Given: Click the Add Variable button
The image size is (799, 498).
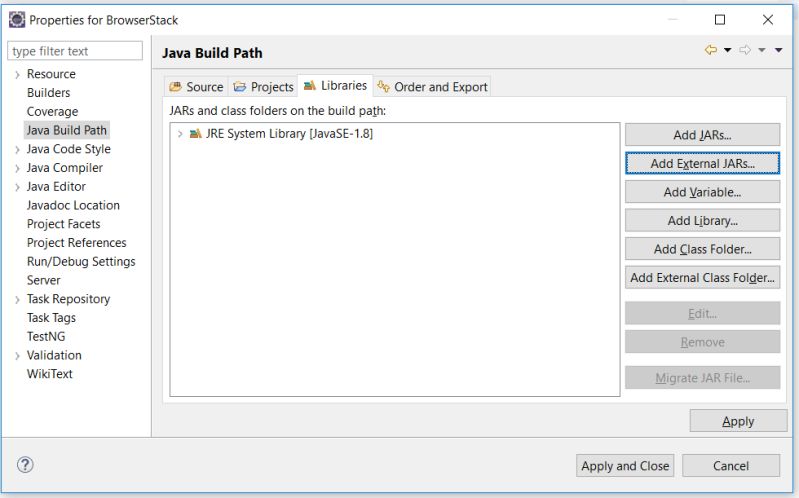Looking at the screenshot, I should (x=702, y=192).
